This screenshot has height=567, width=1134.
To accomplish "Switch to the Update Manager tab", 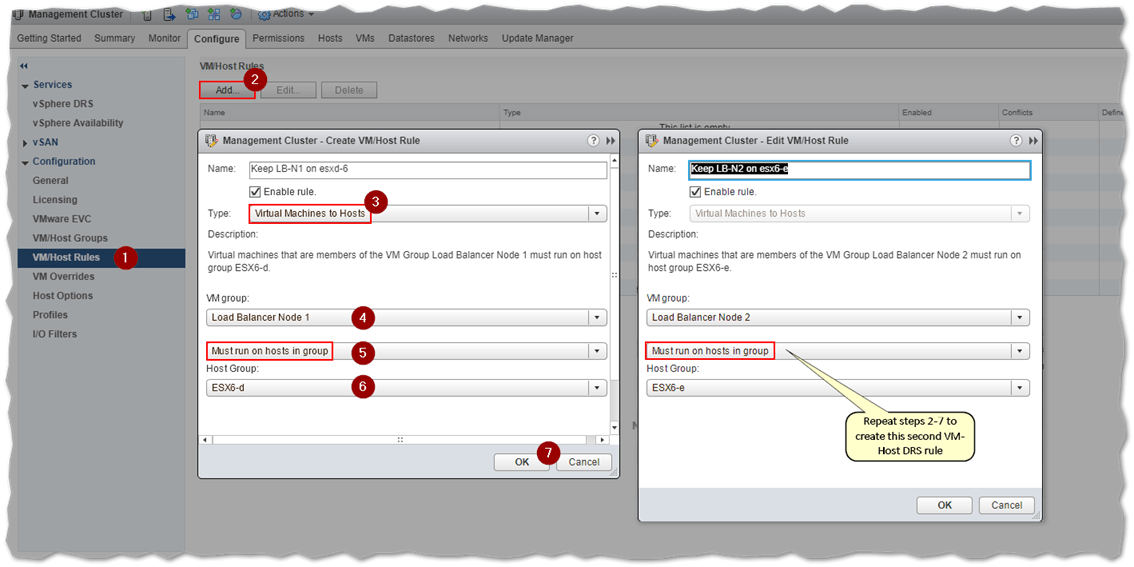I will click(537, 38).
